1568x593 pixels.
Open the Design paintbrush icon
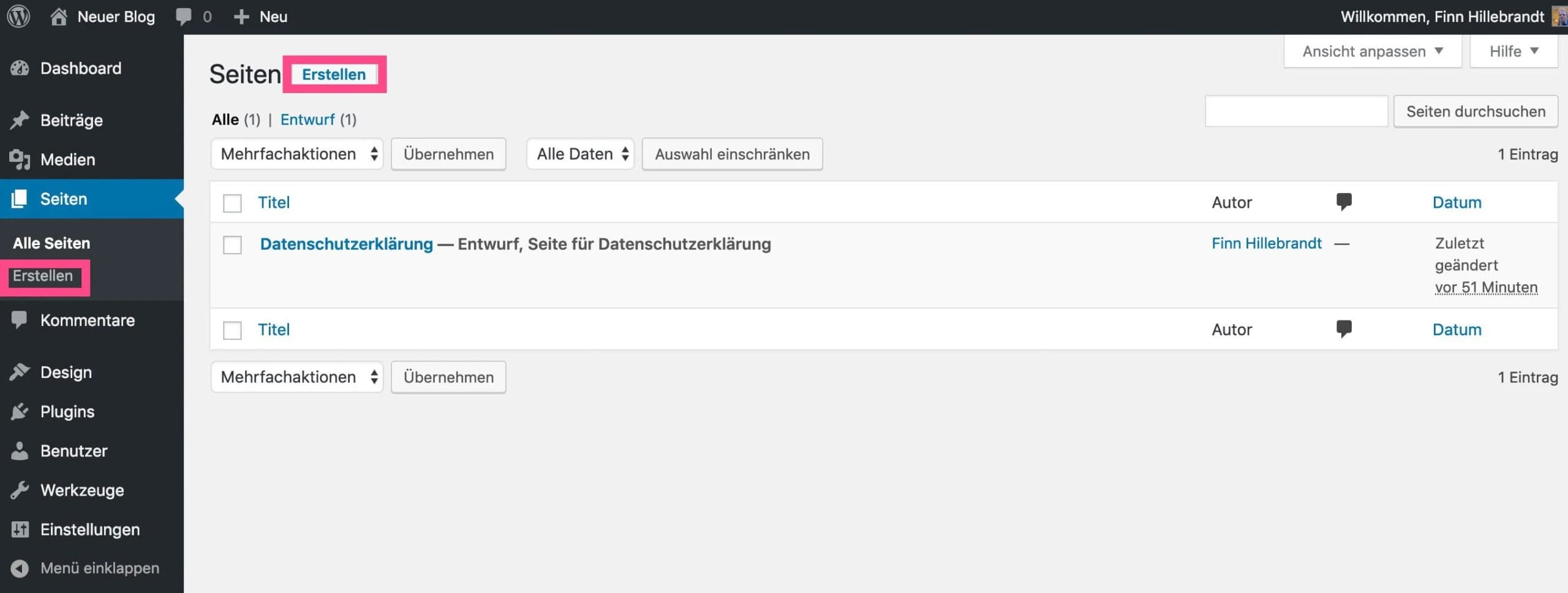tap(19, 372)
